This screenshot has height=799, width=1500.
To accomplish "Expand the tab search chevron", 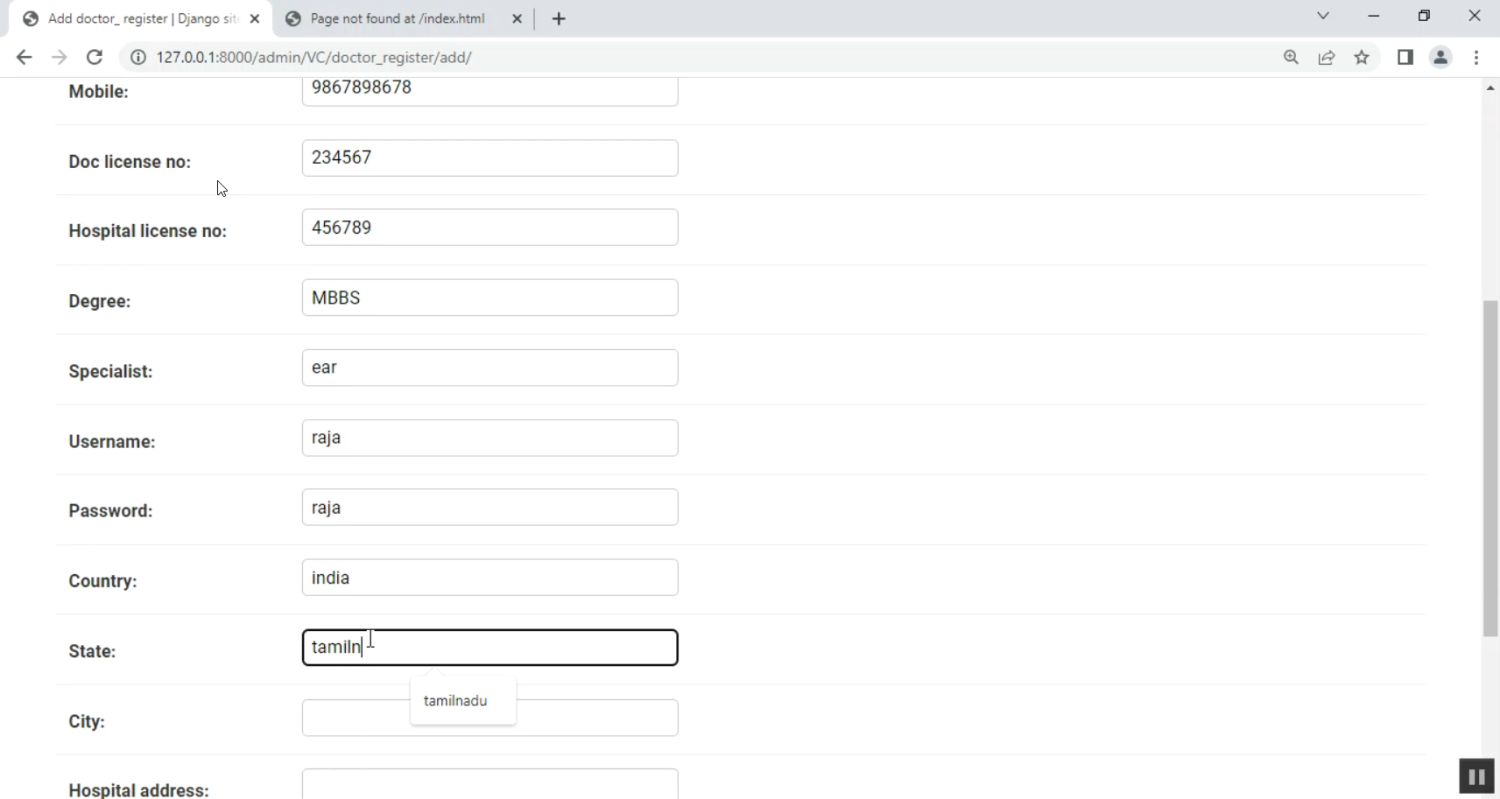I will pos(1323,16).
